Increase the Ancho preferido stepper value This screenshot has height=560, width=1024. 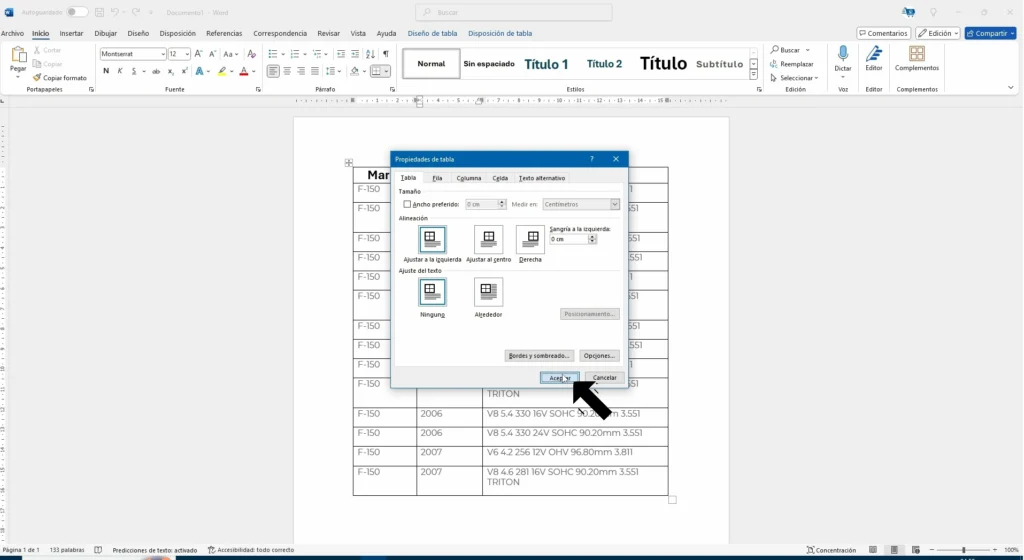[502, 202]
